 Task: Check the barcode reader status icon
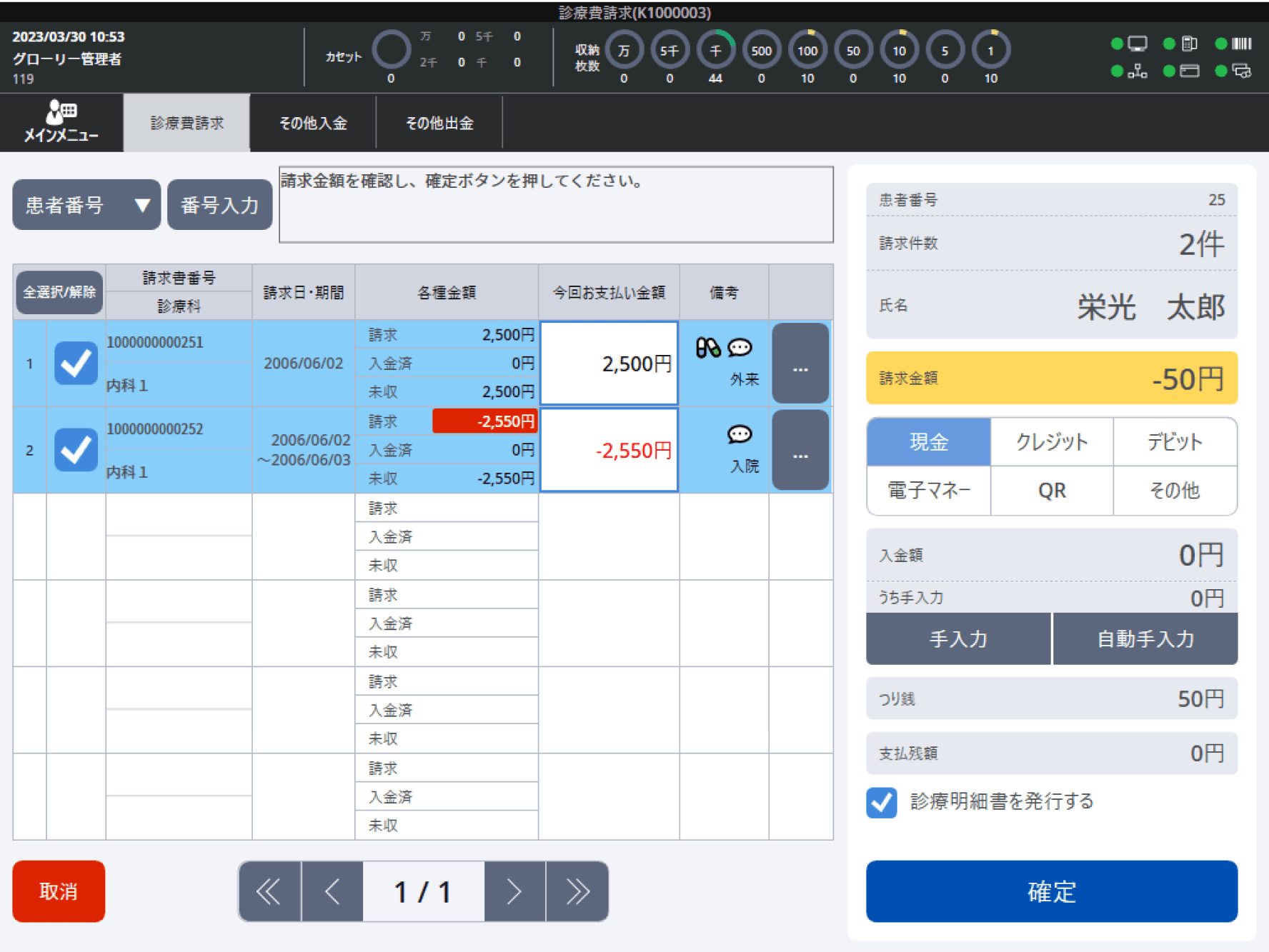[x=1243, y=44]
